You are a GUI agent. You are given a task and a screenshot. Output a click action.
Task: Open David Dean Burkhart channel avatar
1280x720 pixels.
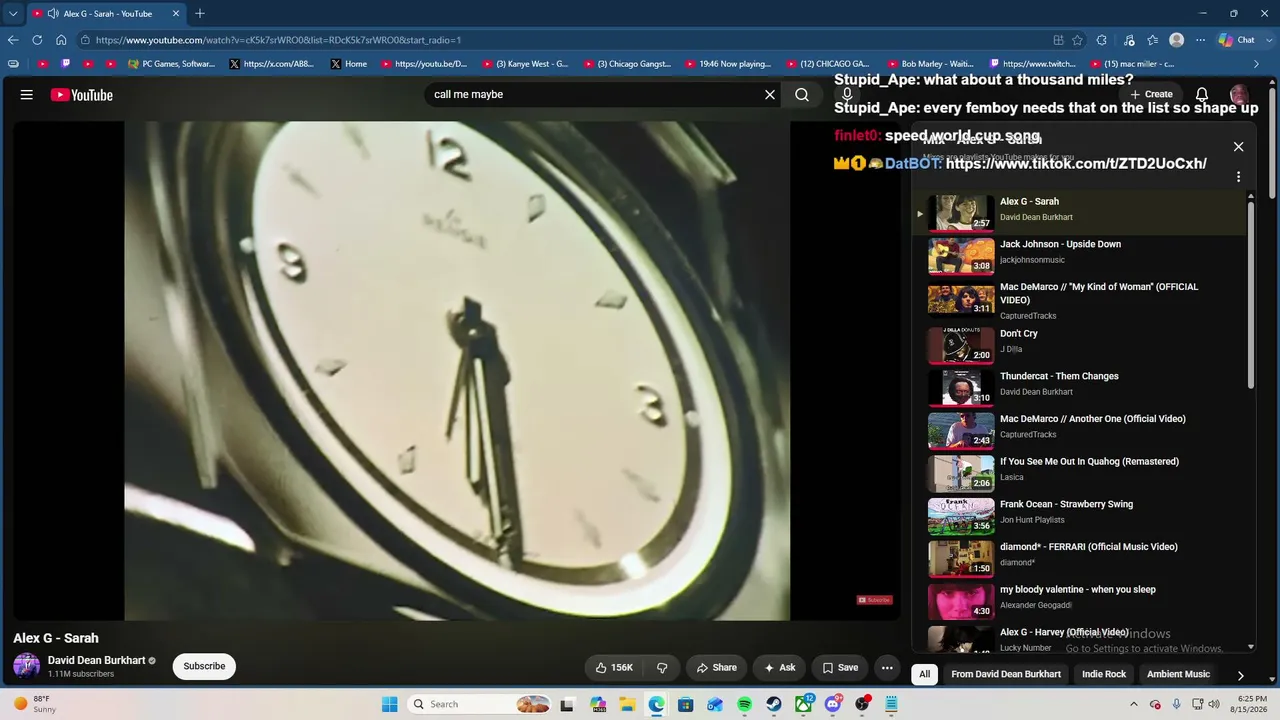(x=27, y=666)
